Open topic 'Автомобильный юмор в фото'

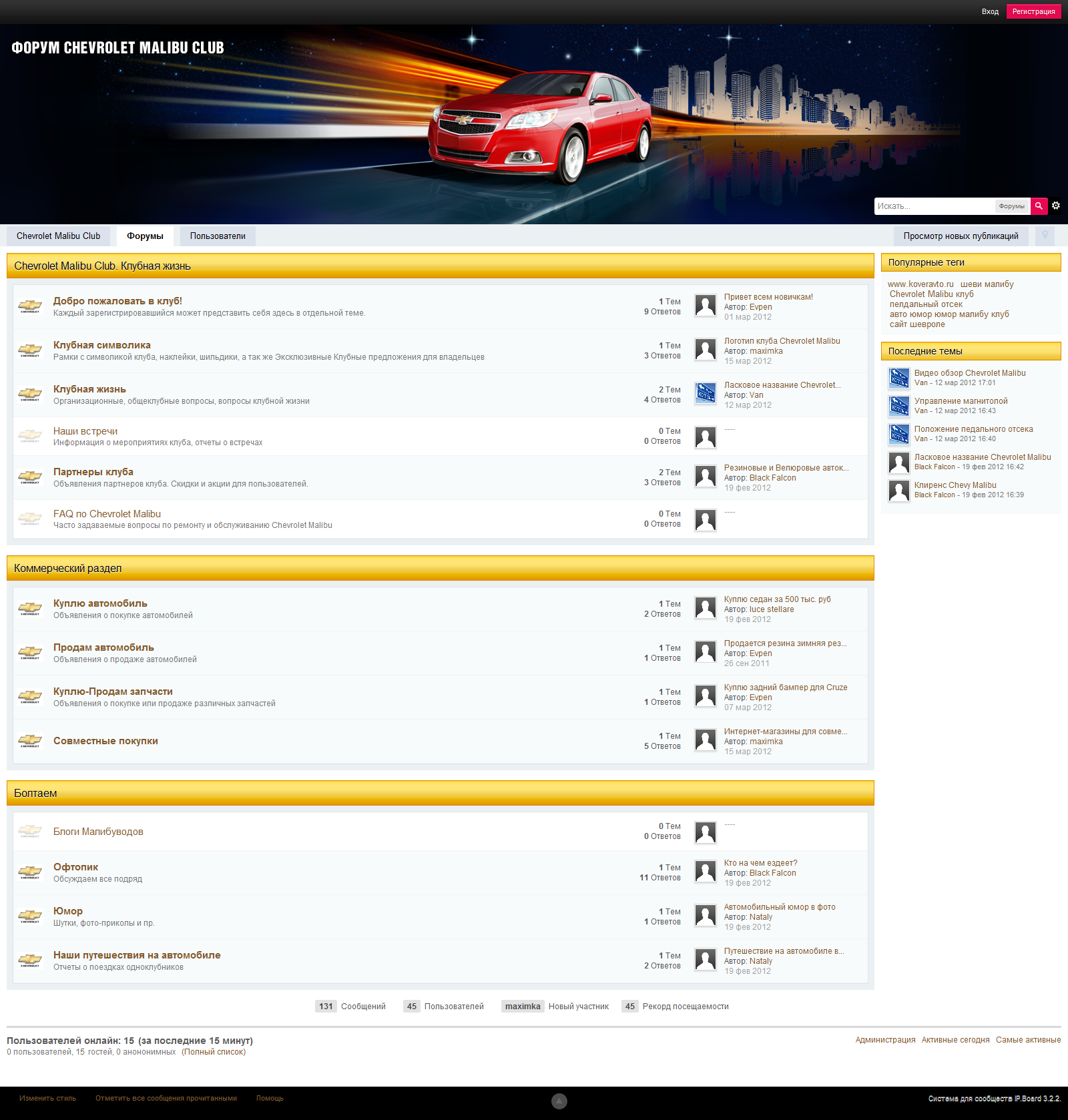780,907
